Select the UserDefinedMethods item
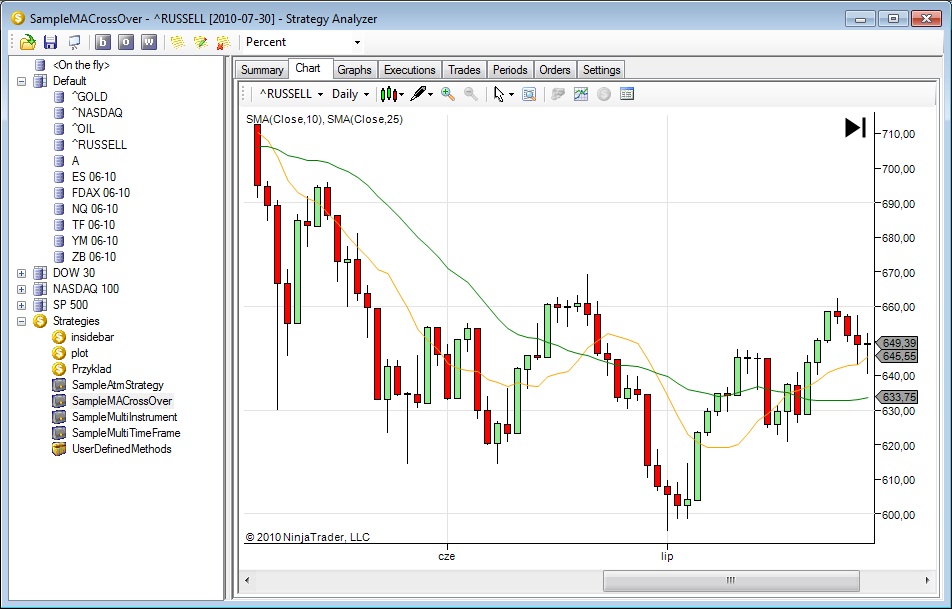The width and height of the screenshot is (952, 609). (121, 449)
